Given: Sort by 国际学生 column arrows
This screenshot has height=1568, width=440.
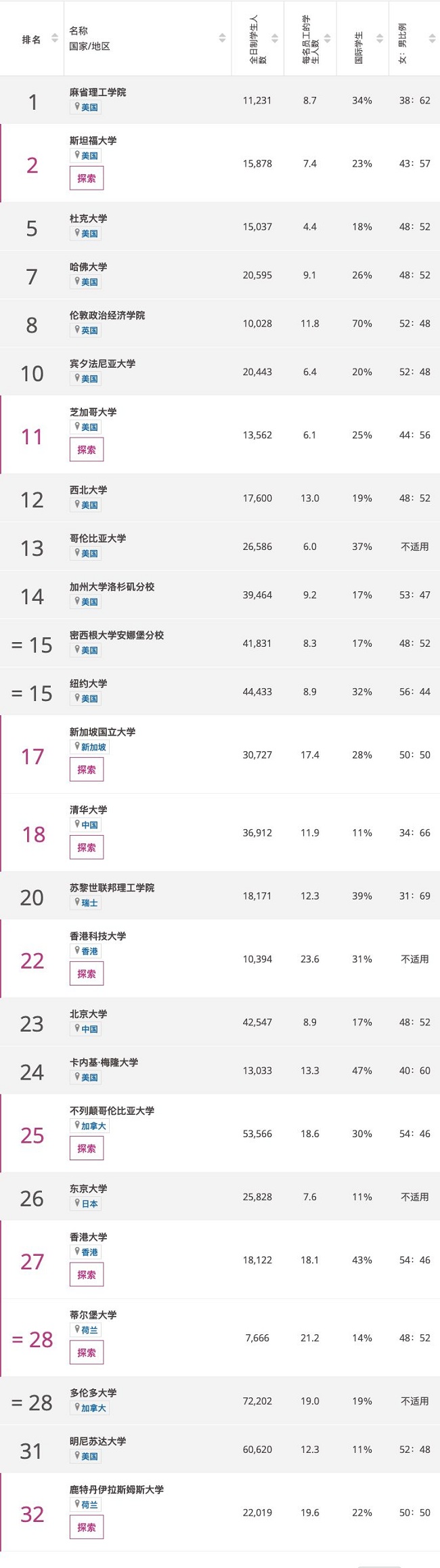Looking at the screenshot, I should pos(380,39).
